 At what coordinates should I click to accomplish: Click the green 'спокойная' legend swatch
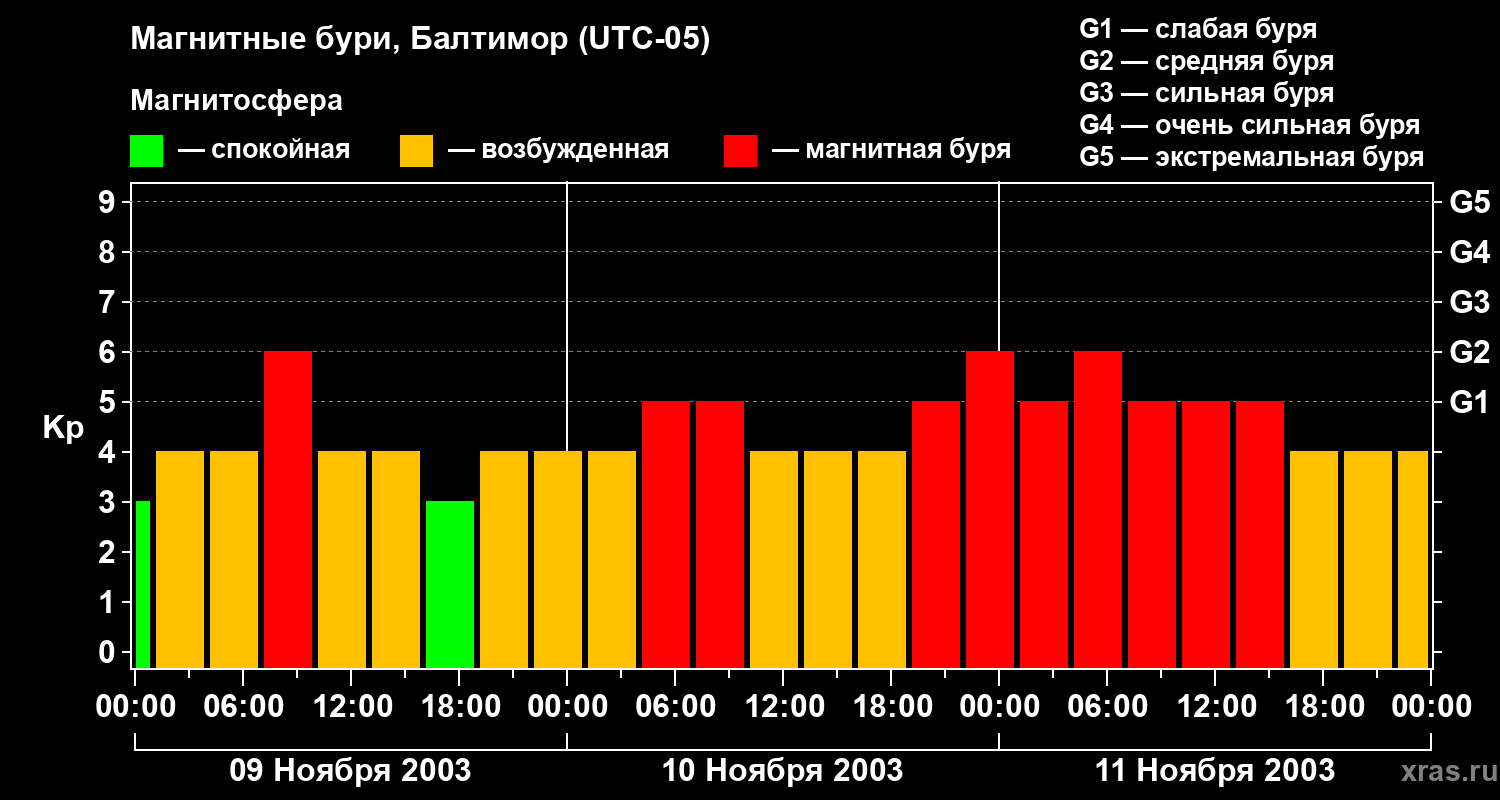click(x=146, y=151)
